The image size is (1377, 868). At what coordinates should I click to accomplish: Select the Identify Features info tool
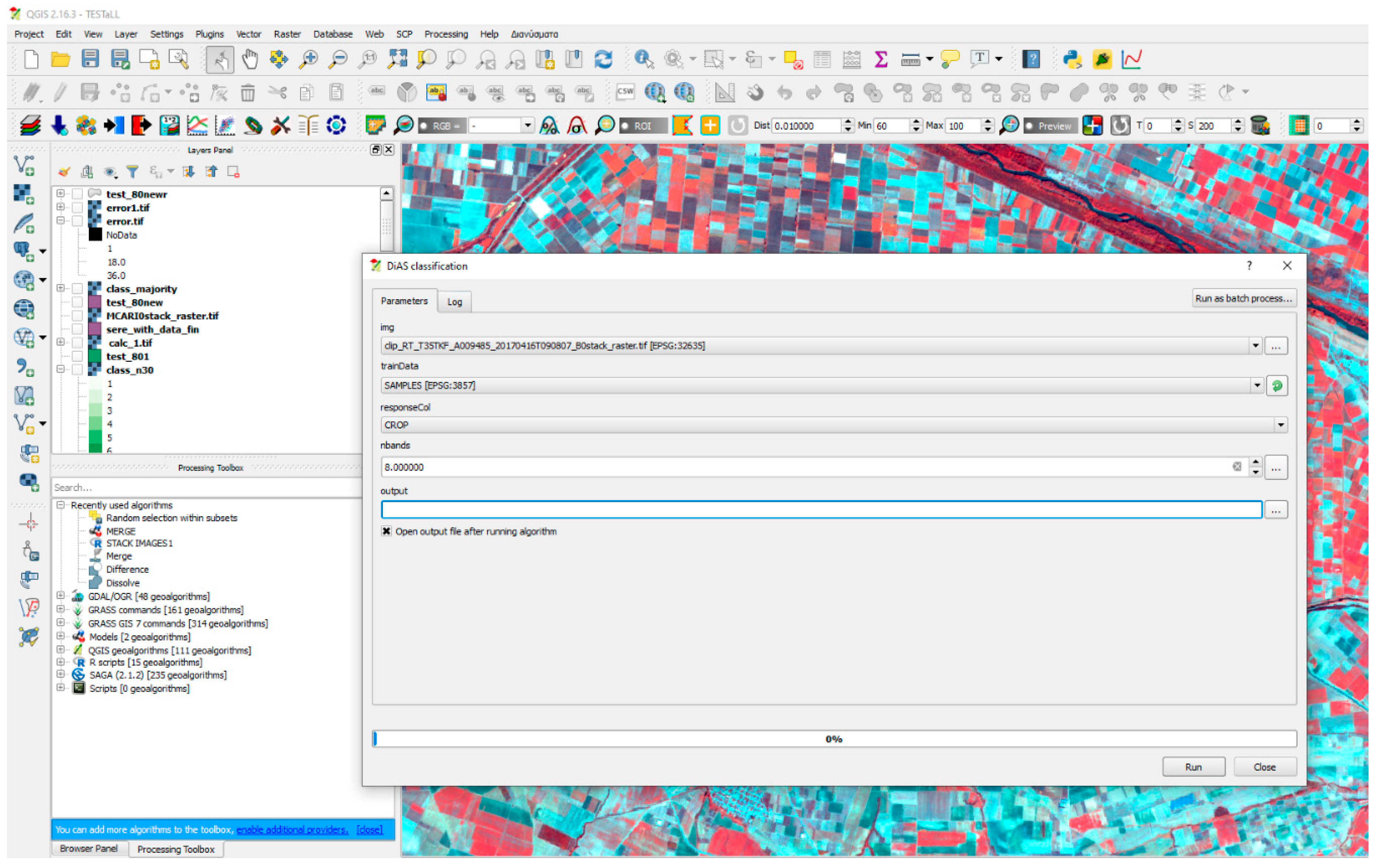point(644,59)
